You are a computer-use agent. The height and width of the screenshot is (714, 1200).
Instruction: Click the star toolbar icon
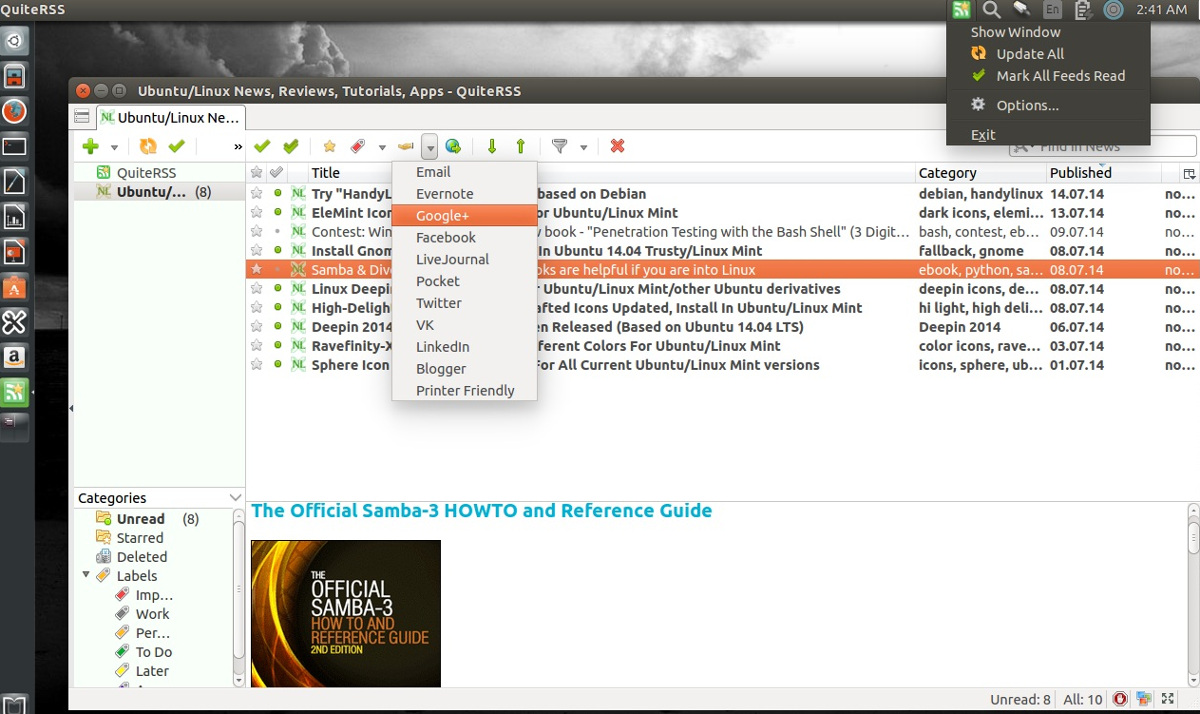point(329,147)
